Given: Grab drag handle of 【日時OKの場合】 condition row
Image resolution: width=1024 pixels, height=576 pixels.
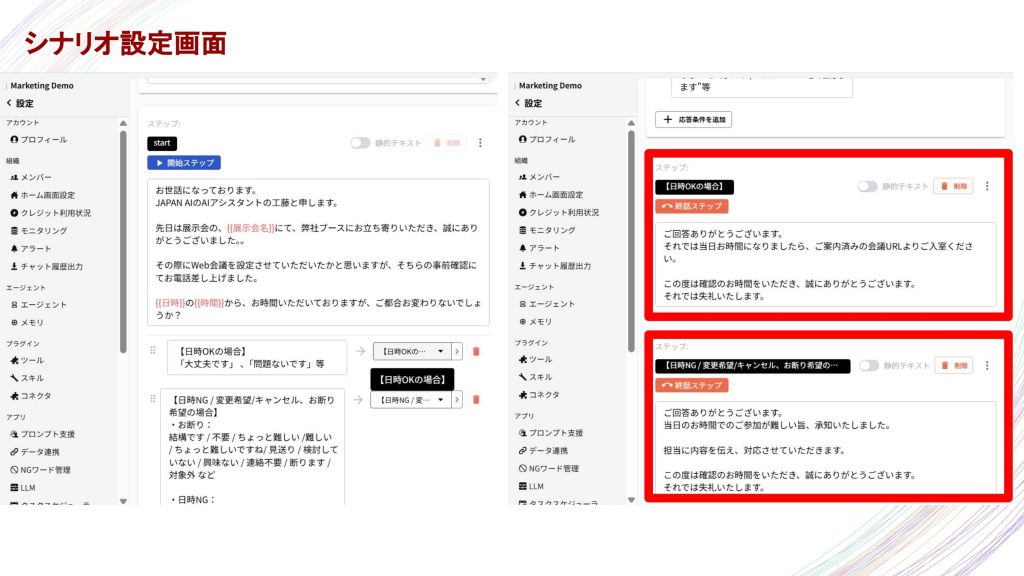Looking at the screenshot, I should tap(153, 350).
